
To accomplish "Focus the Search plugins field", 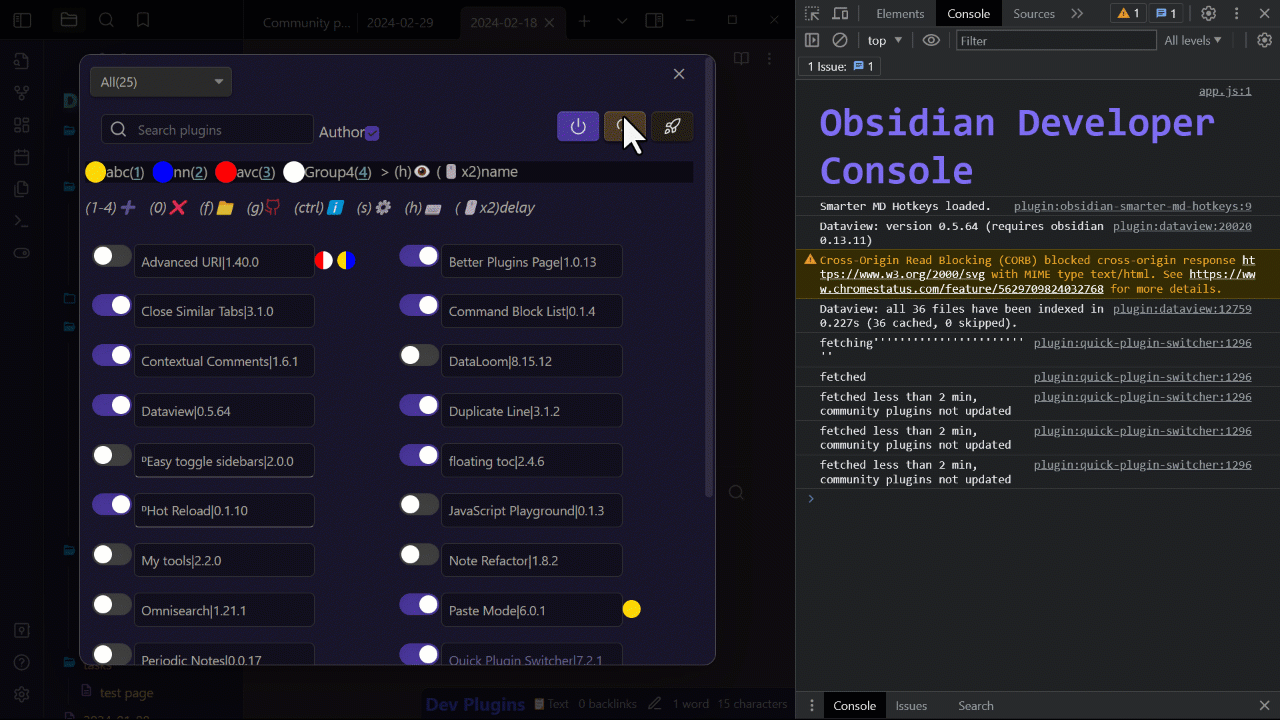I will tap(207, 129).
